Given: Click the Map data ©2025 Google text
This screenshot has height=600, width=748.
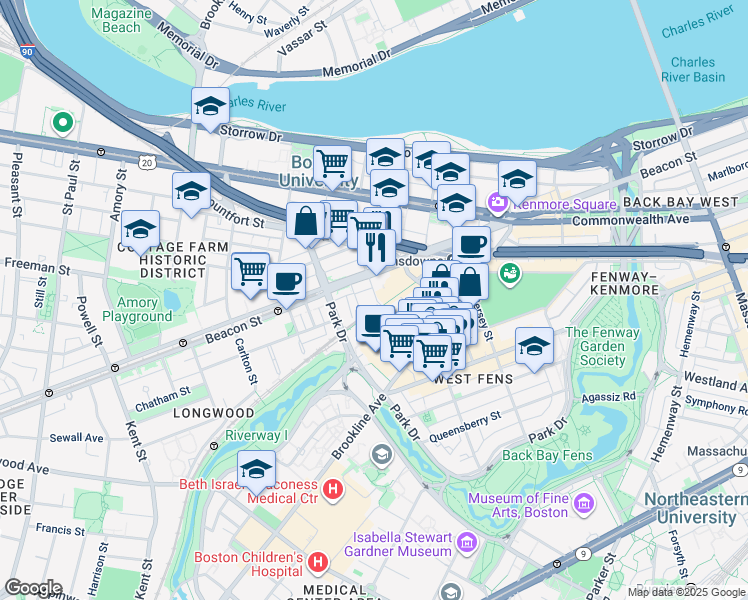Looking at the screenshot, I should pyautogui.click(x=686, y=592).
